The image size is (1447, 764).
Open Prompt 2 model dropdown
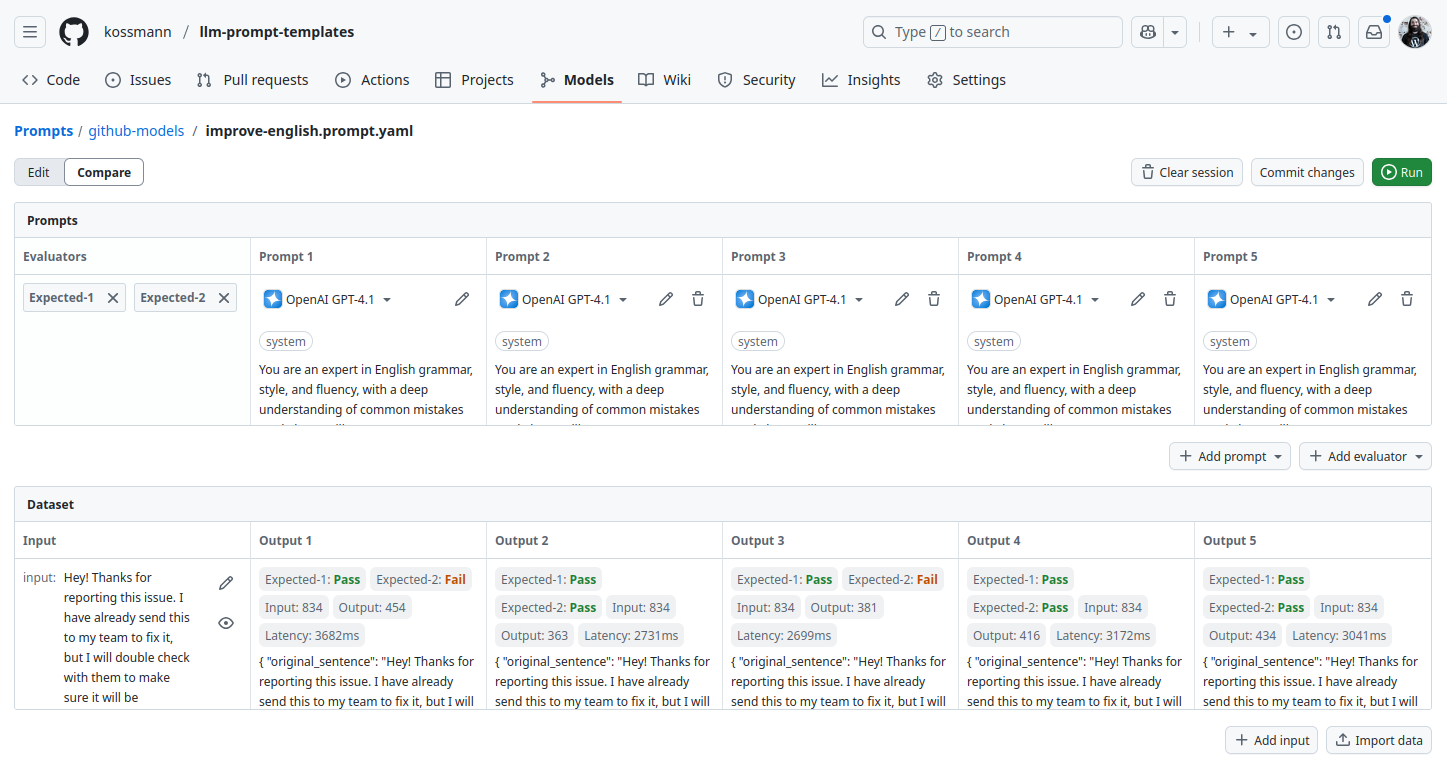click(x=563, y=299)
